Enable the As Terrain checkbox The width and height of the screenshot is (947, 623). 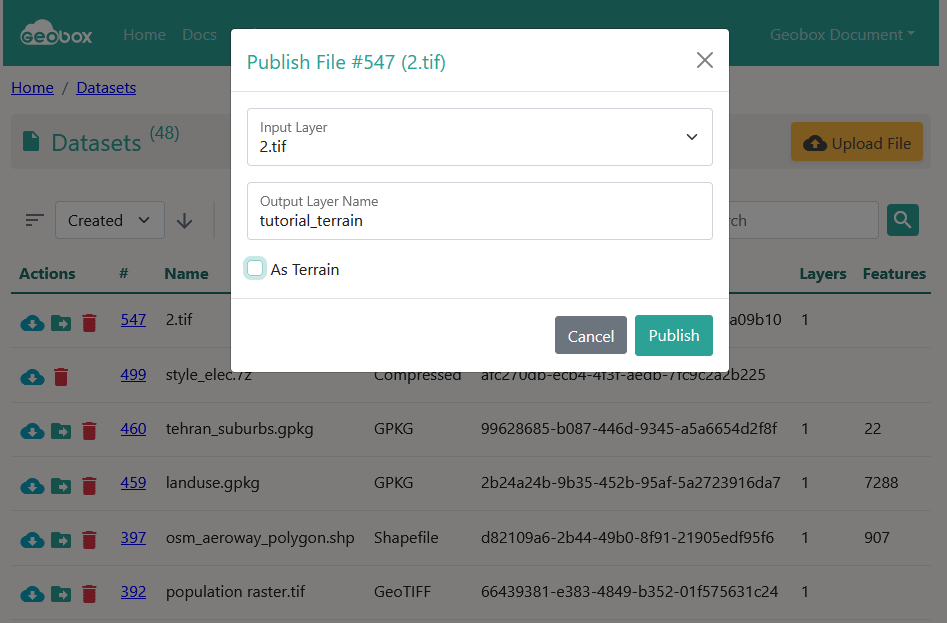click(x=256, y=269)
